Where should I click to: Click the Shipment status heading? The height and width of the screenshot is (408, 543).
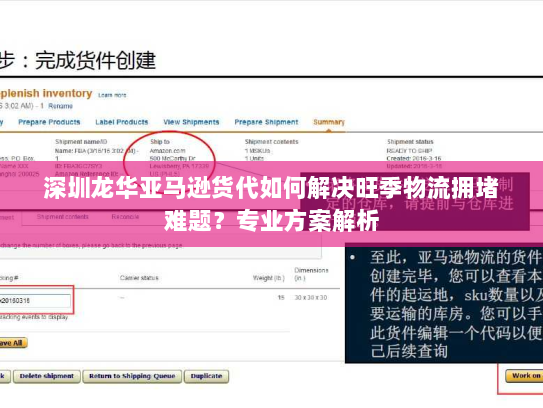[410, 142]
